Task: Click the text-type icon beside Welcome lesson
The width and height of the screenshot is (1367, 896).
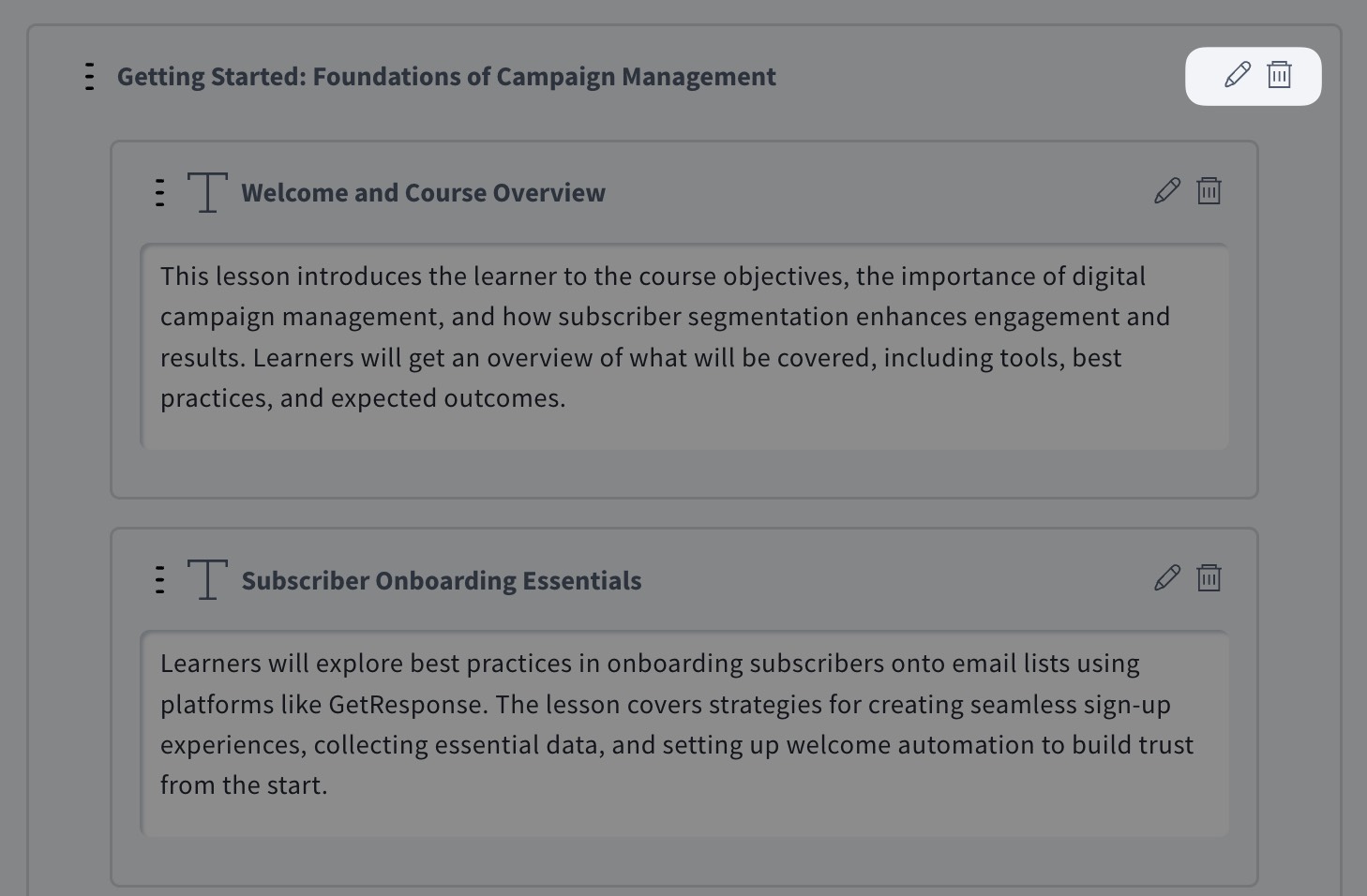Action: pyautogui.click(x=207, y=192)
